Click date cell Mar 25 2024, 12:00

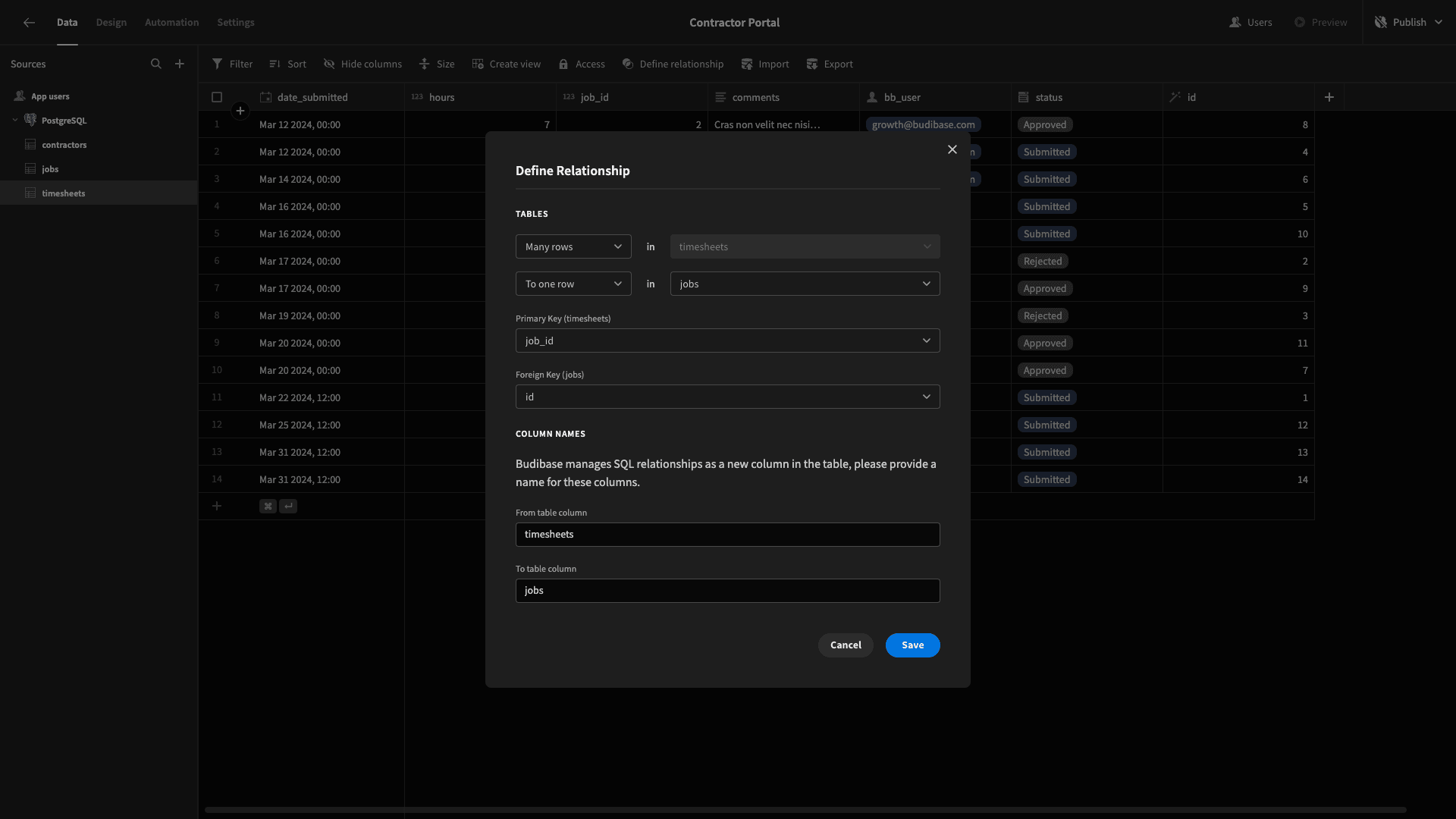coord(300,425)
